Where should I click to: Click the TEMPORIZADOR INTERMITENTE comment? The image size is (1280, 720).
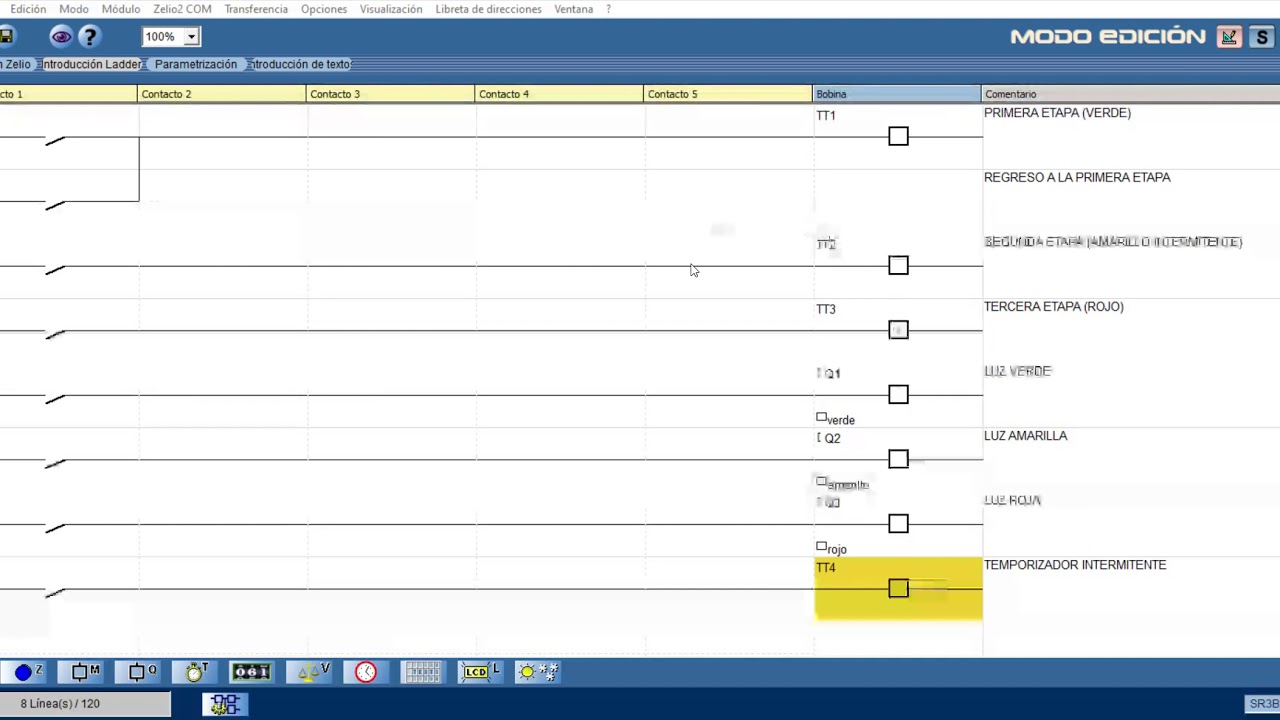(x=1075, y=565)
